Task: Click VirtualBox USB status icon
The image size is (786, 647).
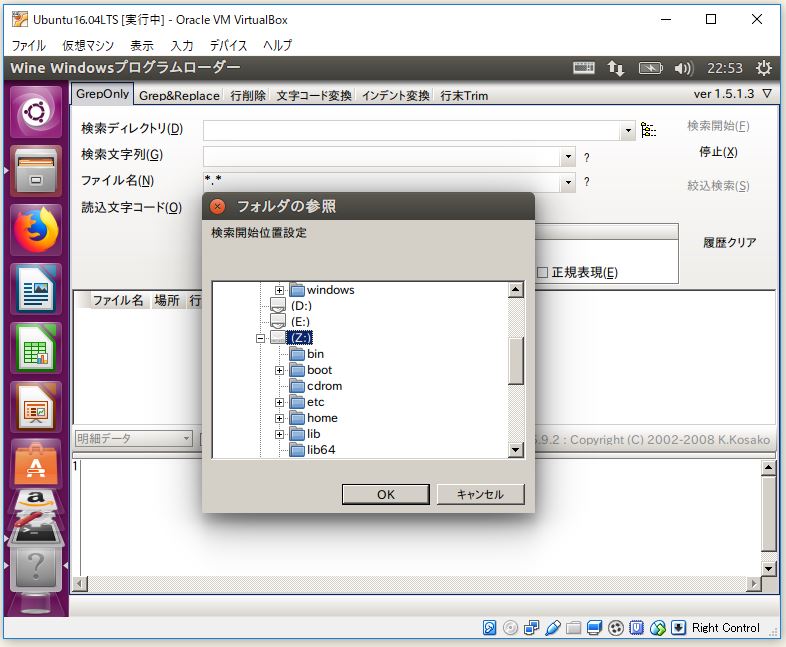Action: coord(553,627)
